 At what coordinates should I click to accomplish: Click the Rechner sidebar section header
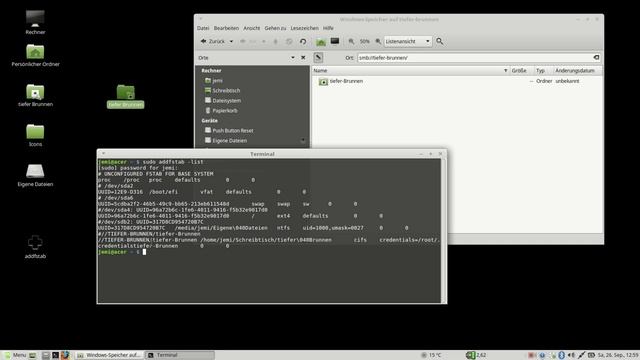coord(211,71)
